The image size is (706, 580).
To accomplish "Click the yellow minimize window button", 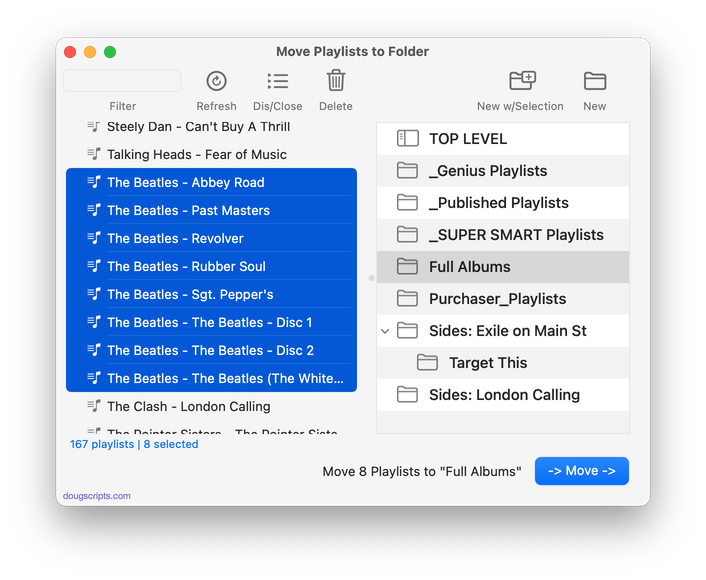I will pyautogui.click(x=90, y=52).
